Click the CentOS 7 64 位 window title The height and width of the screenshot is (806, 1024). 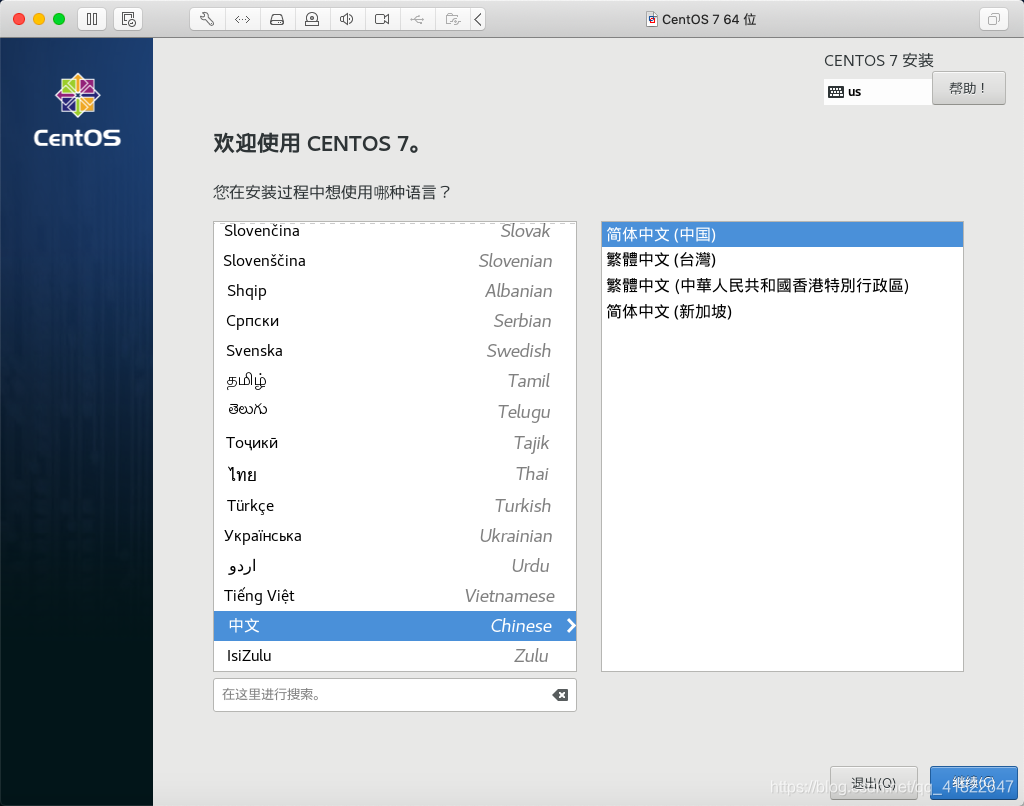(x=709, y=20)
